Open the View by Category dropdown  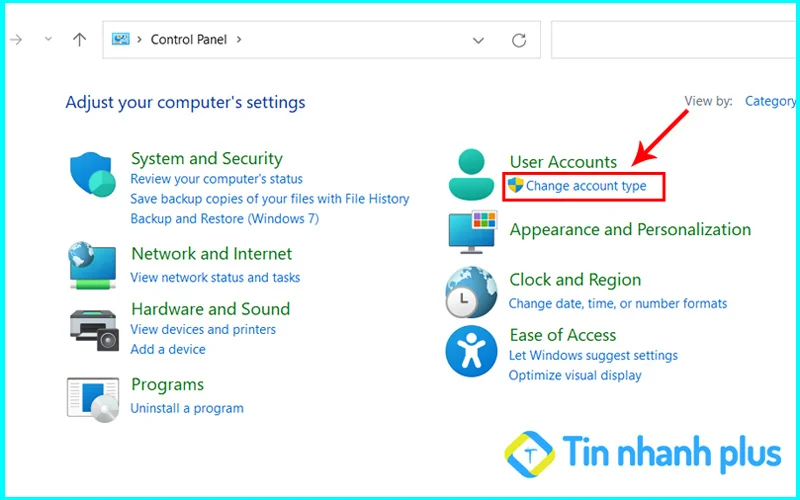pos(770,101)
